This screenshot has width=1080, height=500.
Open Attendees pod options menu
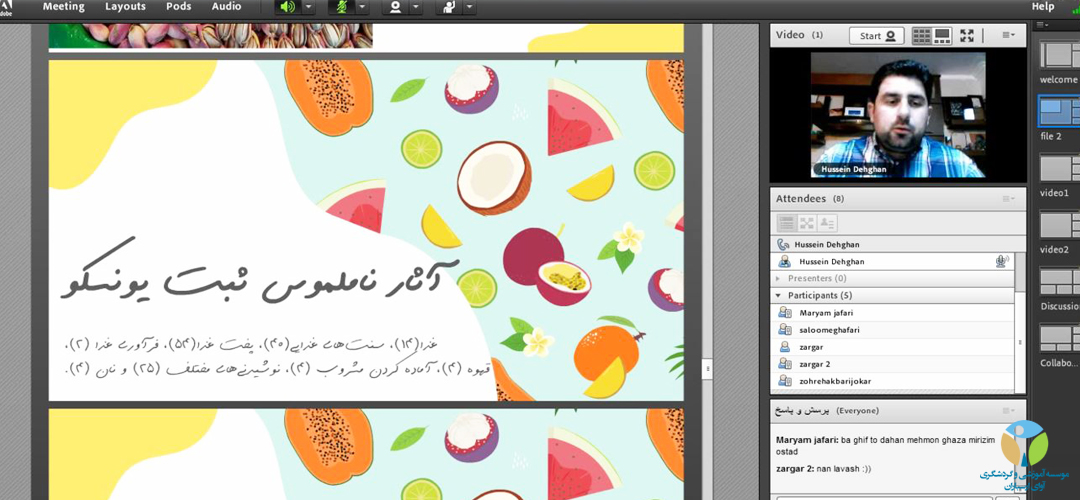point(1008,199)
